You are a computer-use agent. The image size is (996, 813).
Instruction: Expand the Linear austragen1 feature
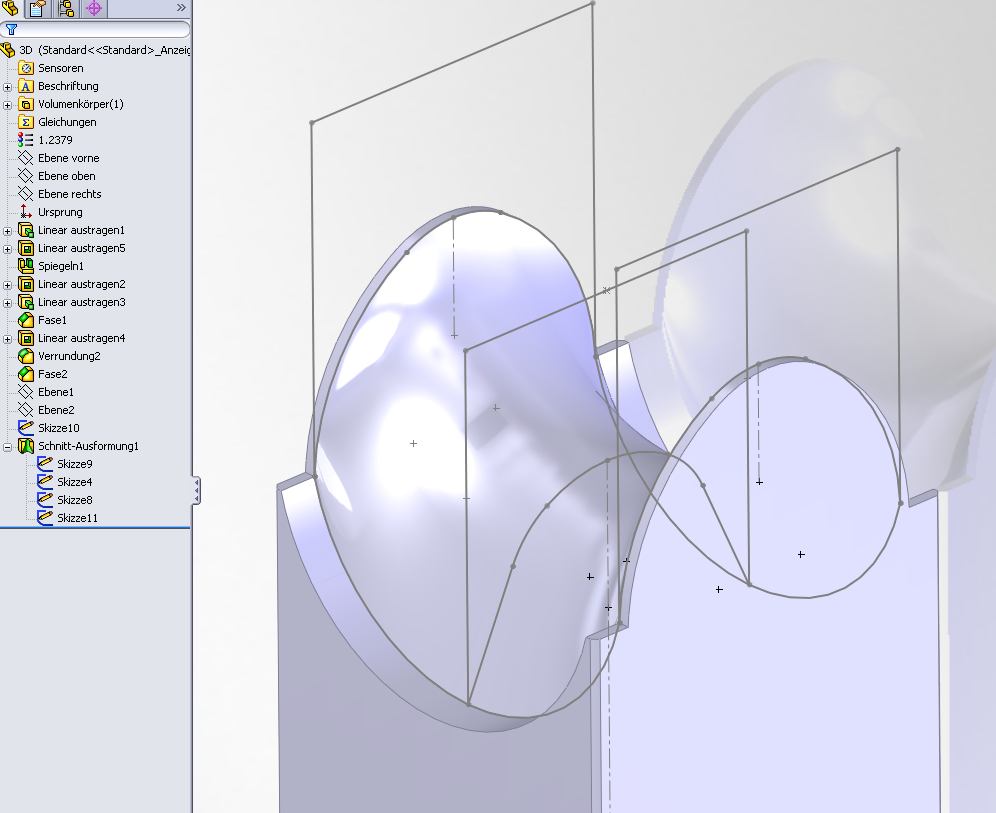tap(8, 231)
